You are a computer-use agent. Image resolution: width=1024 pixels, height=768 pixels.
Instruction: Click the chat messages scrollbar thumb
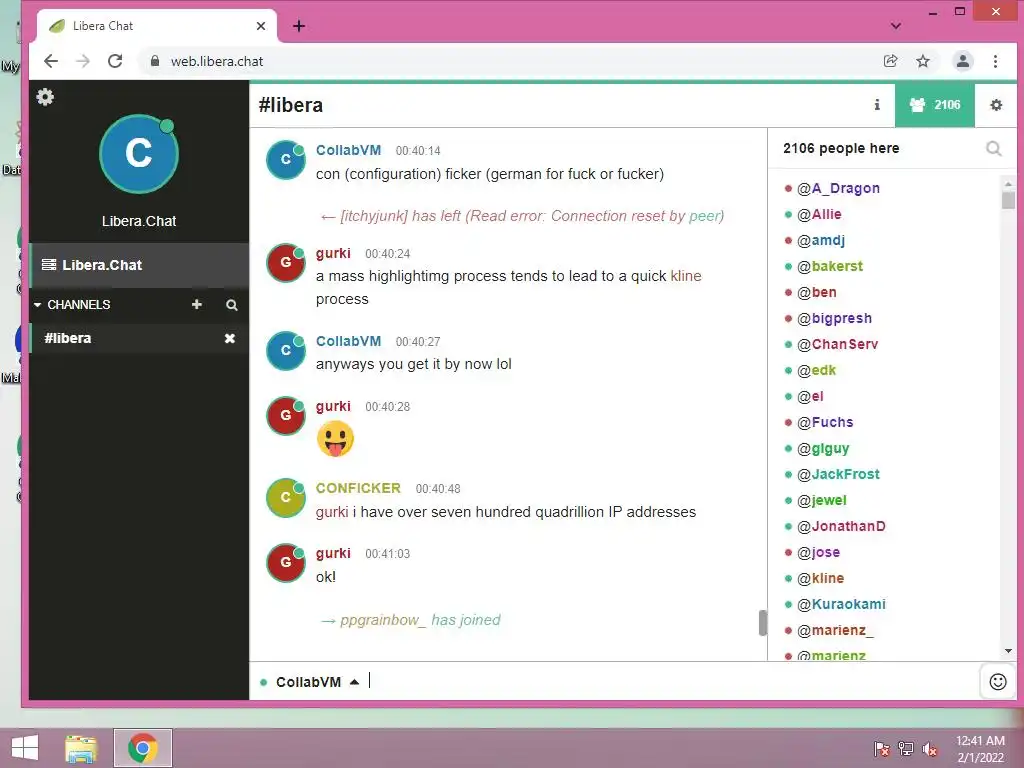pos(762,622)
